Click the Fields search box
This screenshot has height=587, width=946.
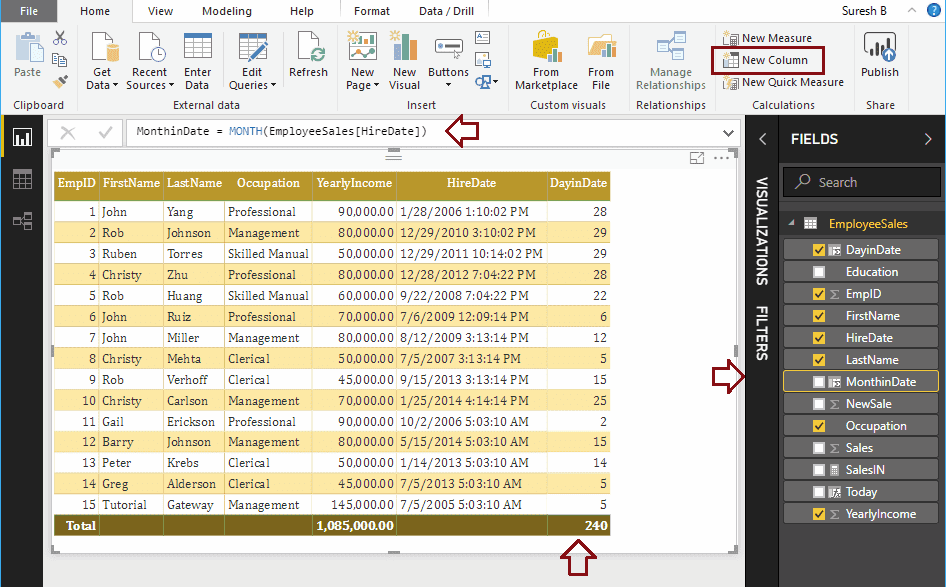(861, 182)
